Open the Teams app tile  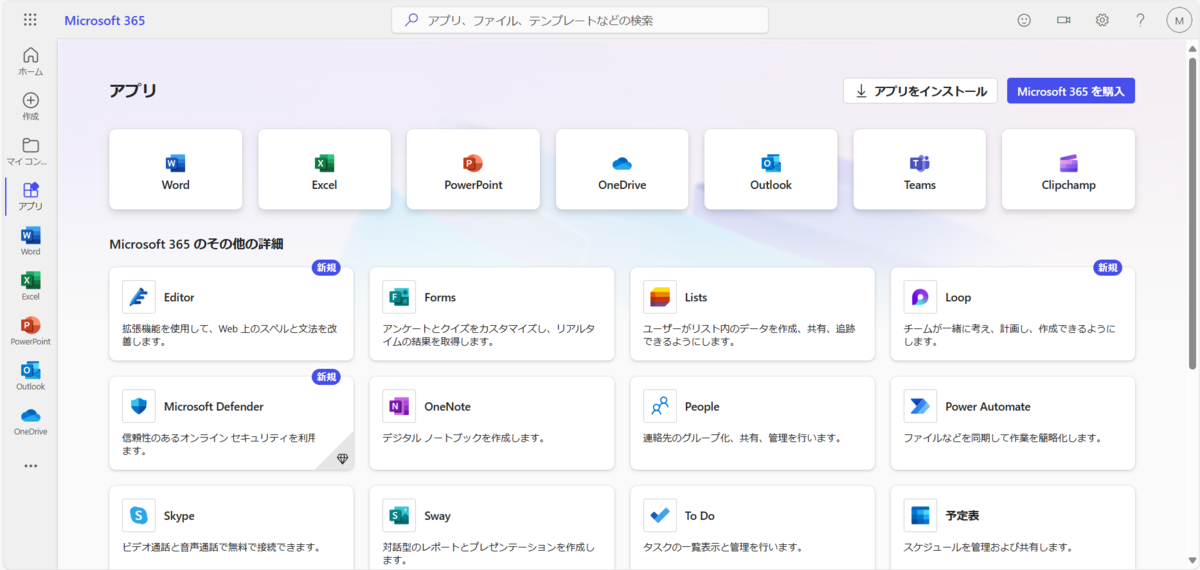(920, 170)
